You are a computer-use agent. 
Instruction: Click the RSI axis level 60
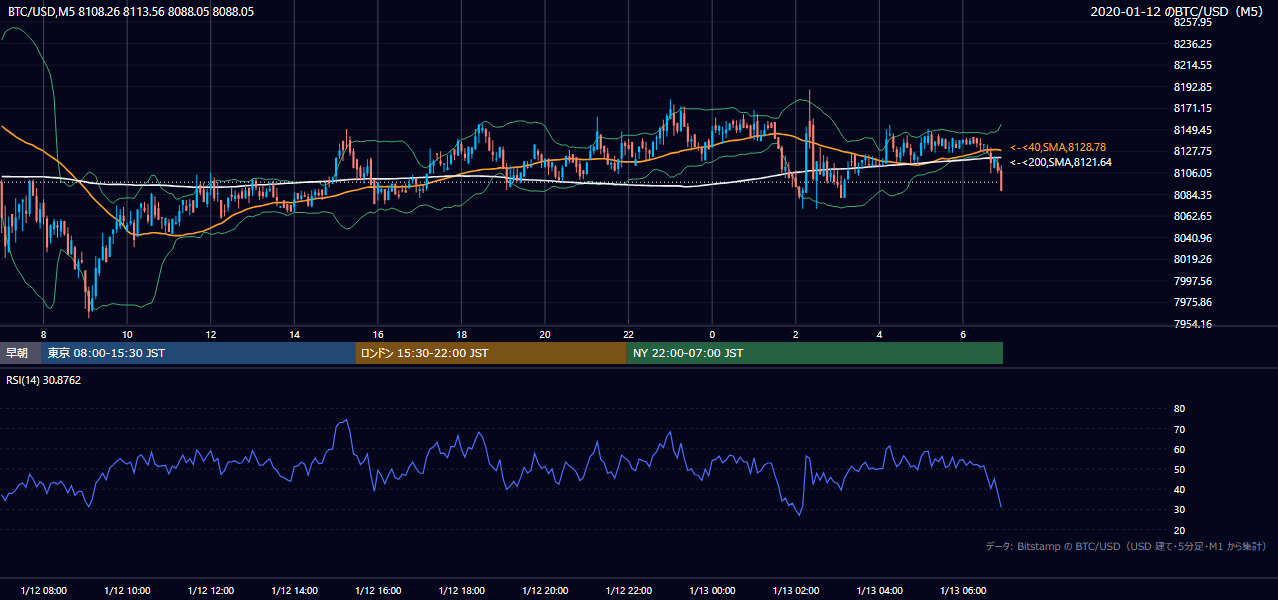point(1179,449)
